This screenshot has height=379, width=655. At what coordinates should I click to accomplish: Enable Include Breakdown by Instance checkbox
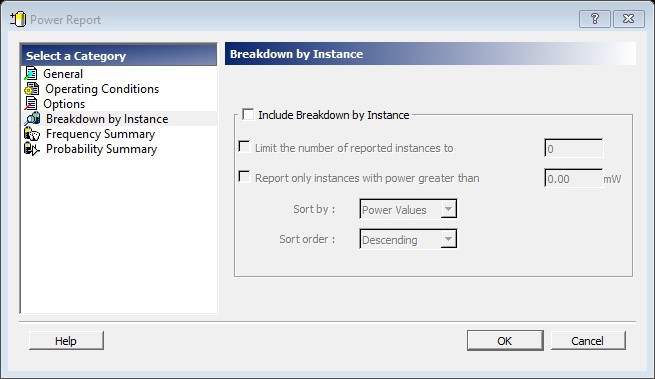point(248,114)
